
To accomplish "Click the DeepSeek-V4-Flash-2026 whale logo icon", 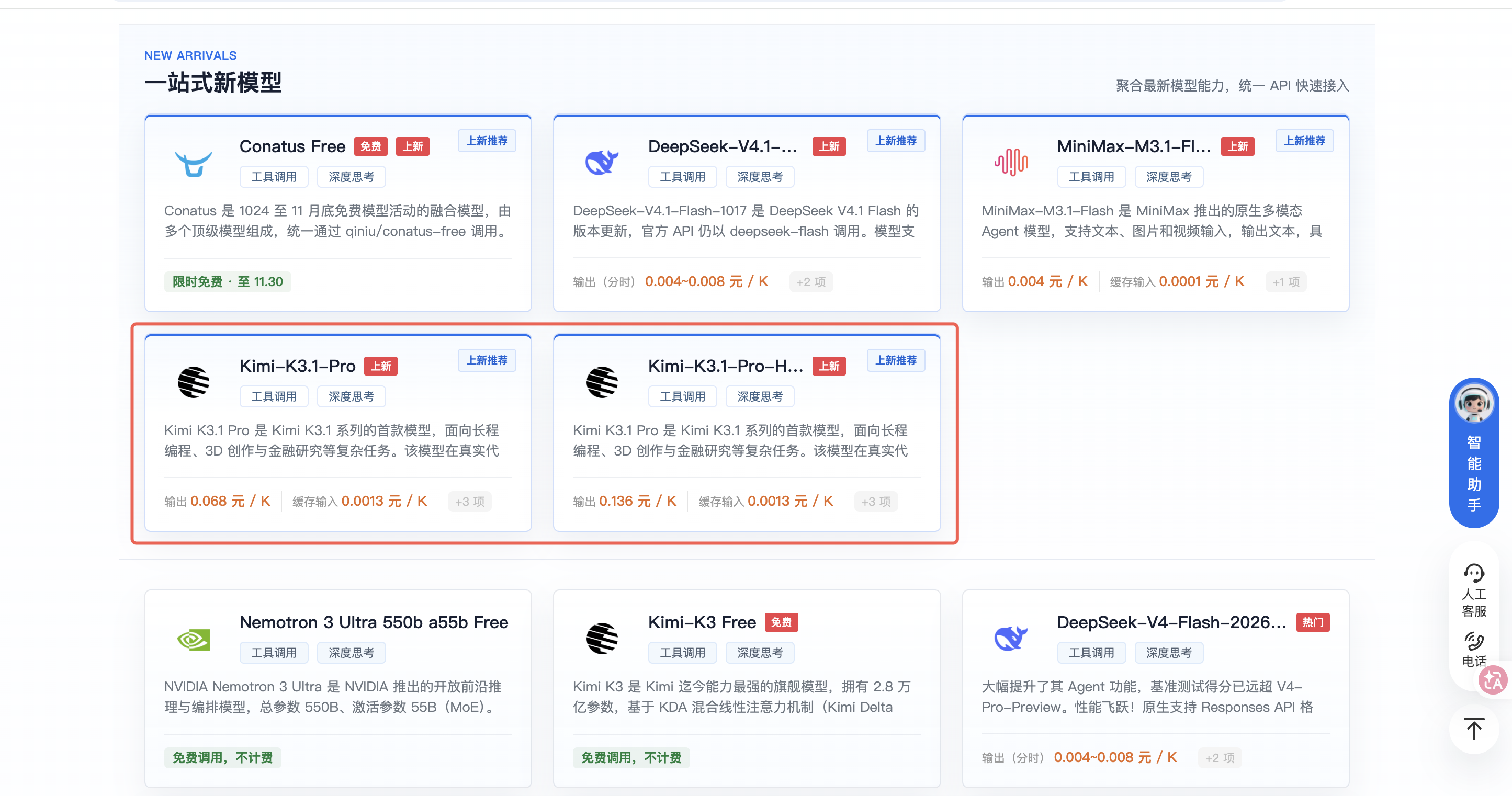I will (1011, 639).
